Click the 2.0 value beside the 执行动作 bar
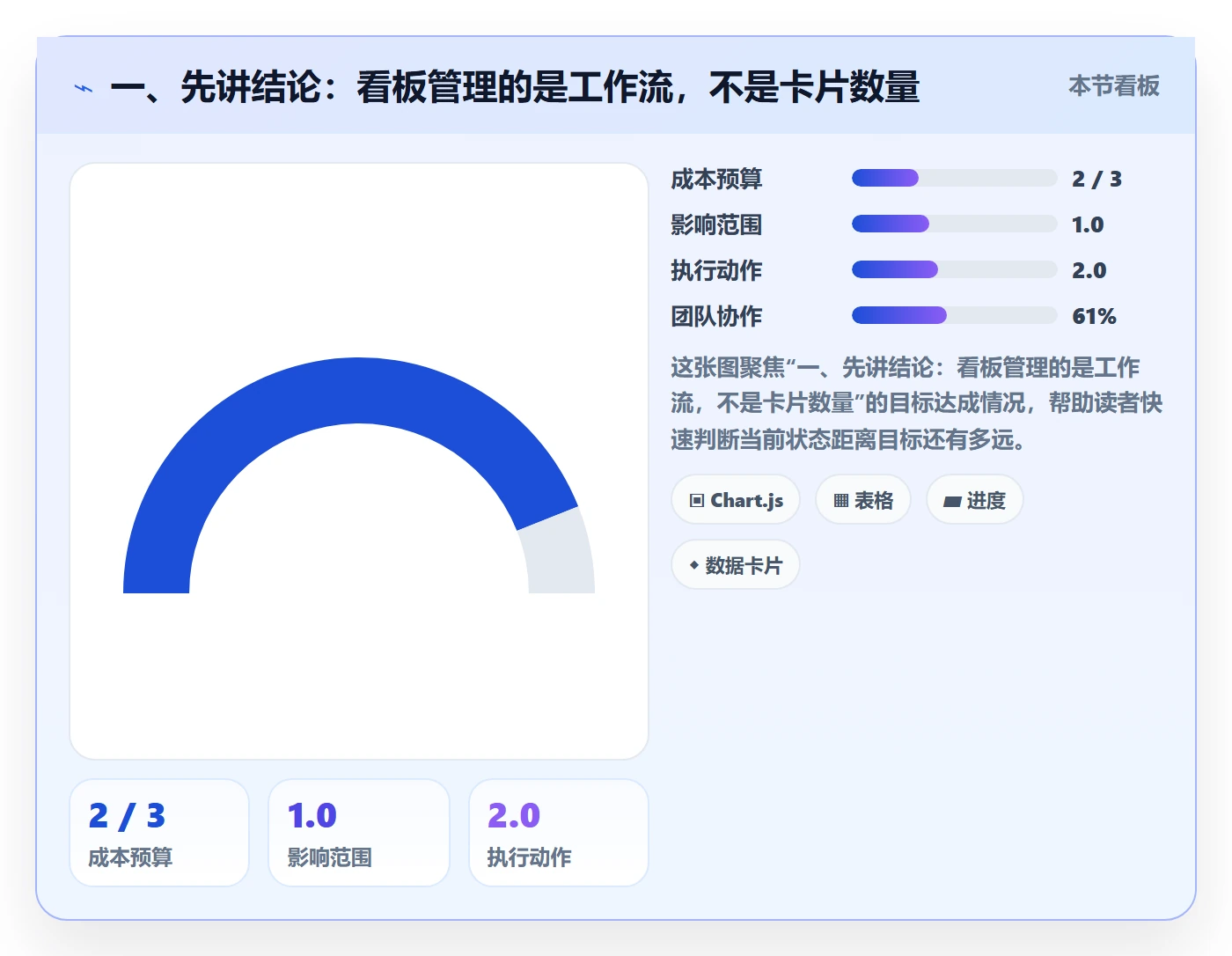The height and width of the screenshot is (956, 1232). (x=1089, y=270)
